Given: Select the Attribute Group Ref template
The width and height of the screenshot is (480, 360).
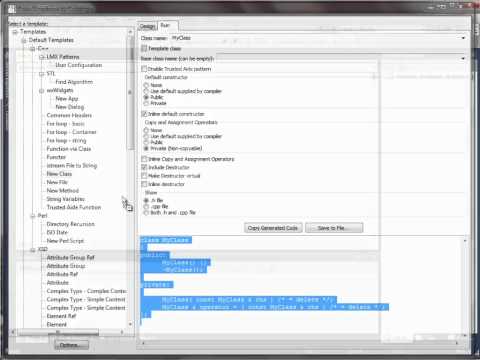Looking at the screenshot, I should click(x=70, y=258).
